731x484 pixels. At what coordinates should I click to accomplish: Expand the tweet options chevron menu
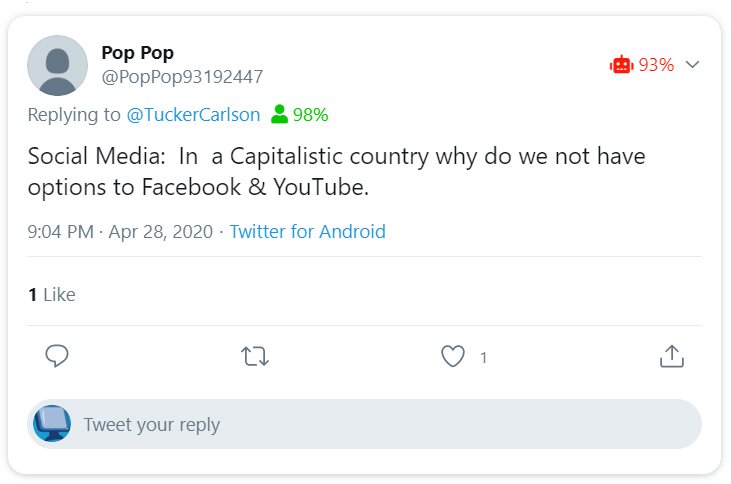[692, 65]
